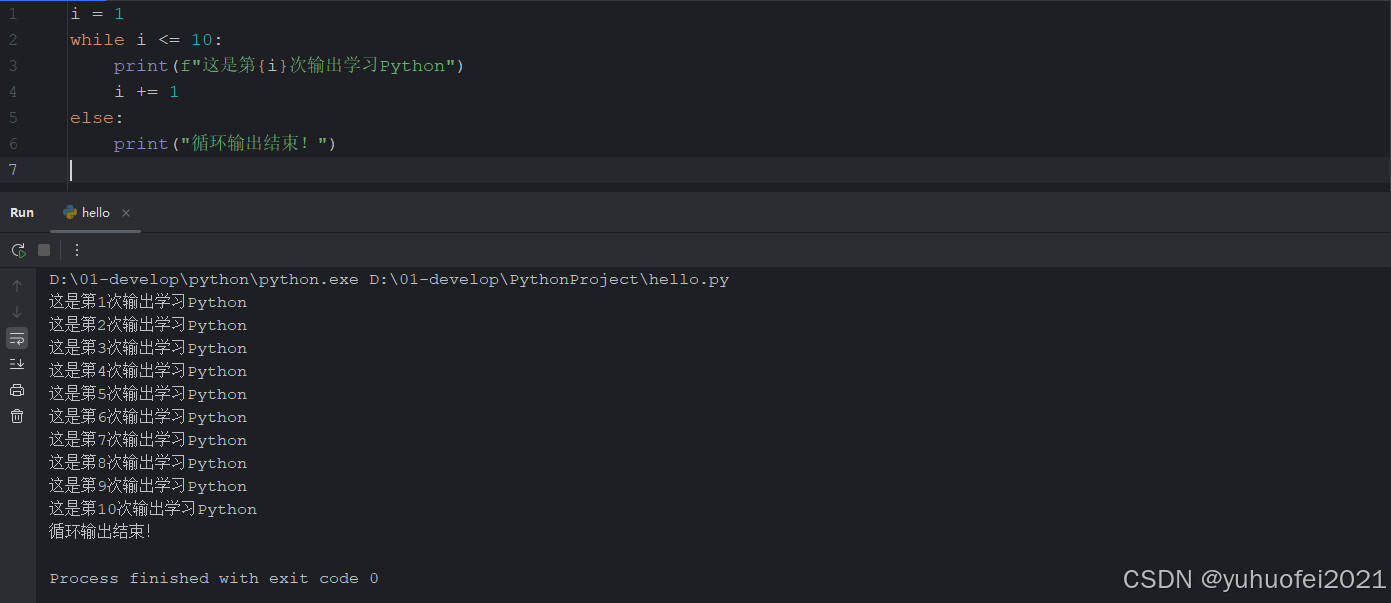Click output line '这是第8次输出学习Python'
1391x603 pixels.
point(148,463)
